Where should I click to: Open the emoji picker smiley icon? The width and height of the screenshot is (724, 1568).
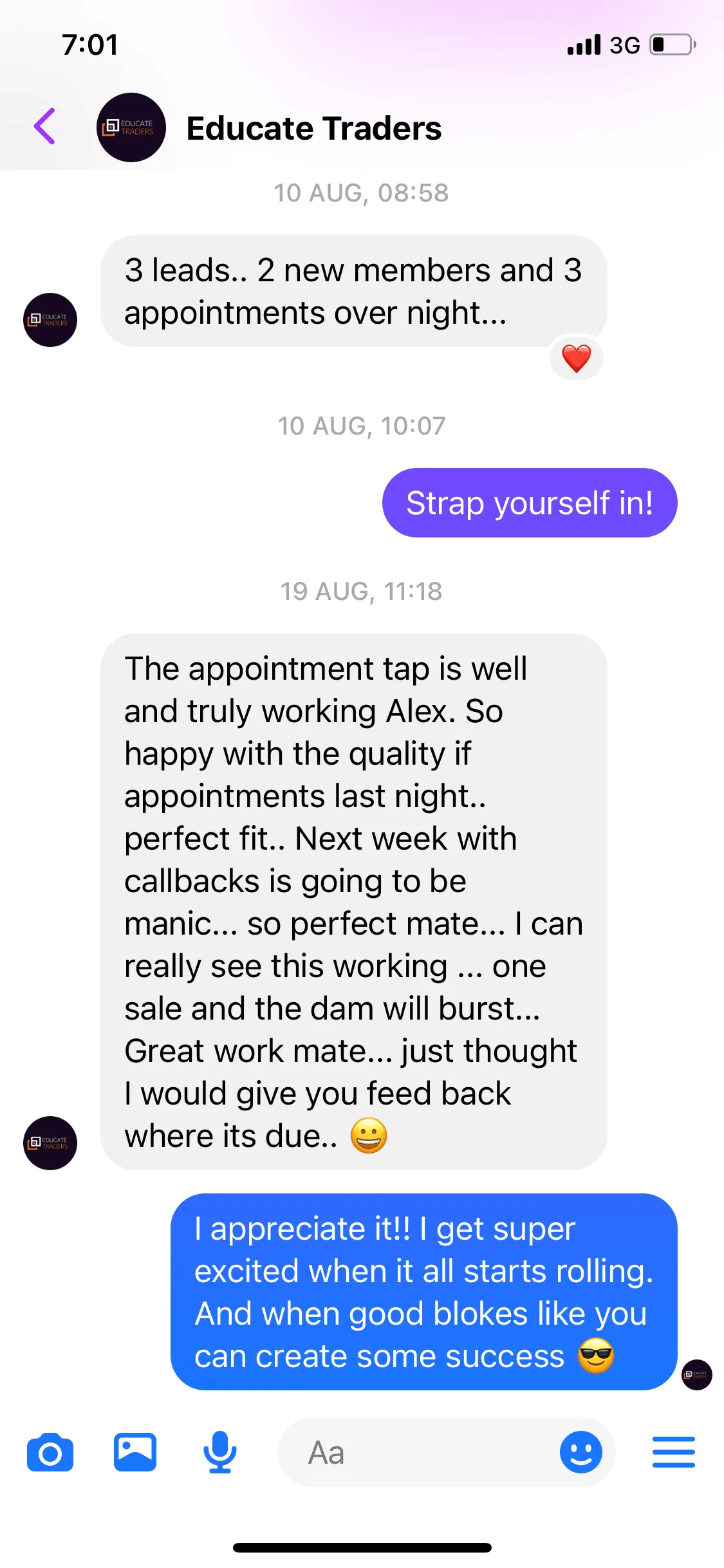(580, 1452)
